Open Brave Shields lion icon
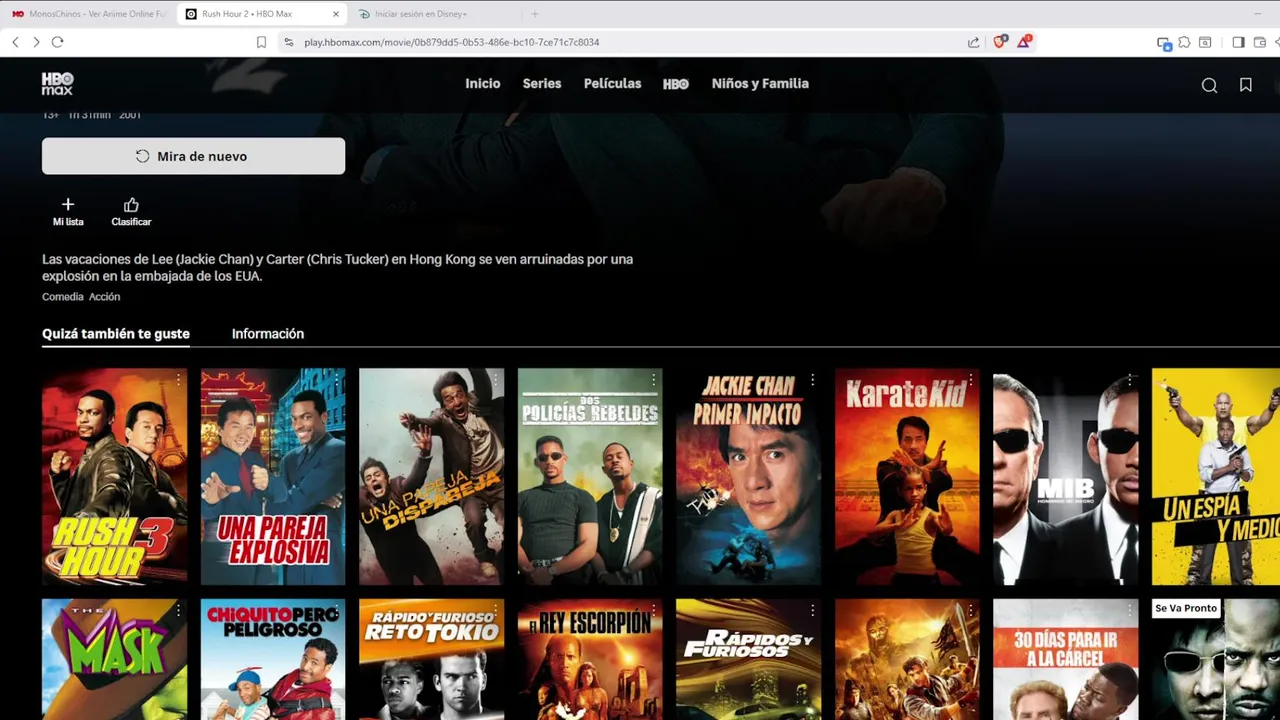This screenshot has height=720, width=1280. tap(1000, 42)
